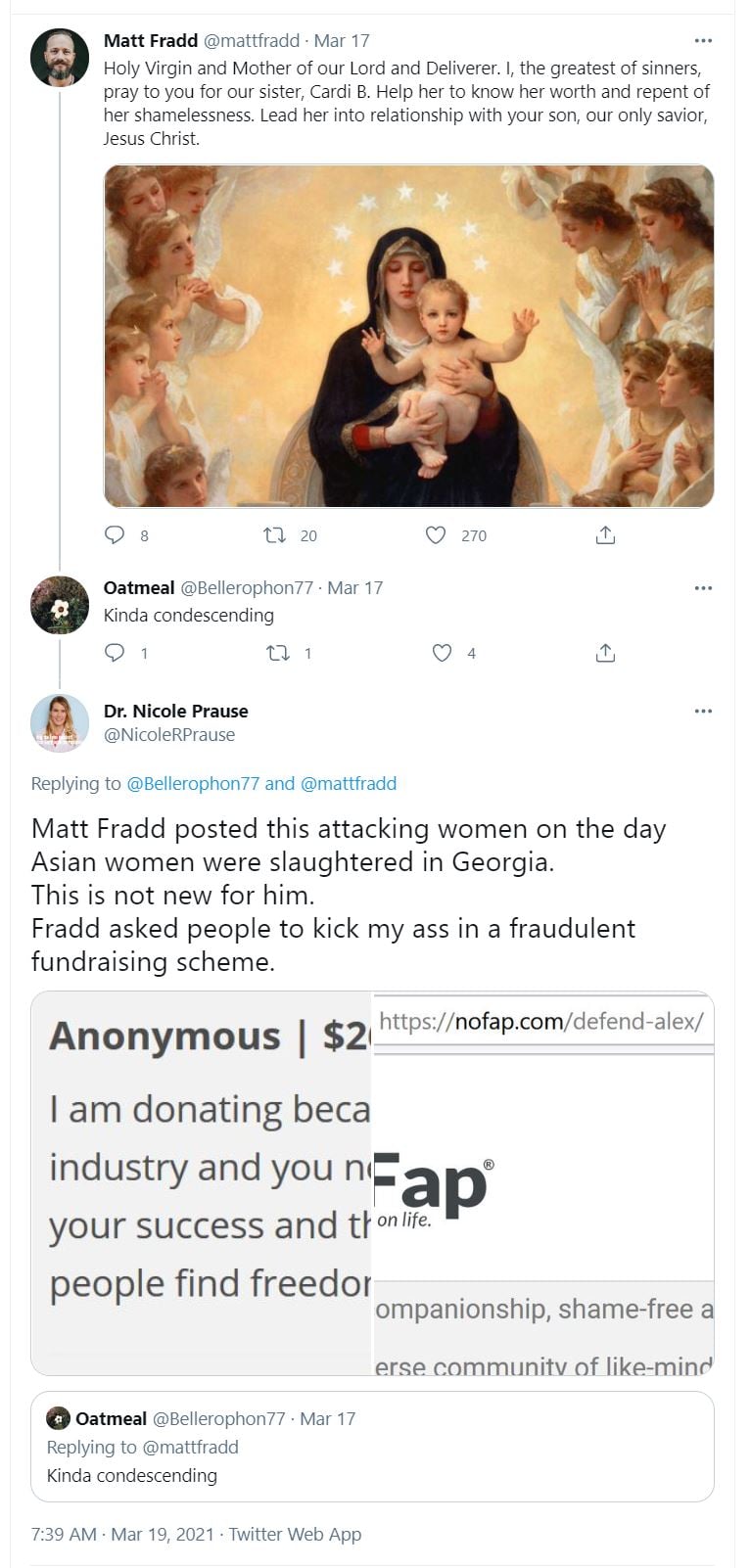Image resolution: width=751 pixels, height=1568 pixels.
Task: Reply to Matt Fradd's tweet
Action: pyautogui.click(x=116, y=535)
